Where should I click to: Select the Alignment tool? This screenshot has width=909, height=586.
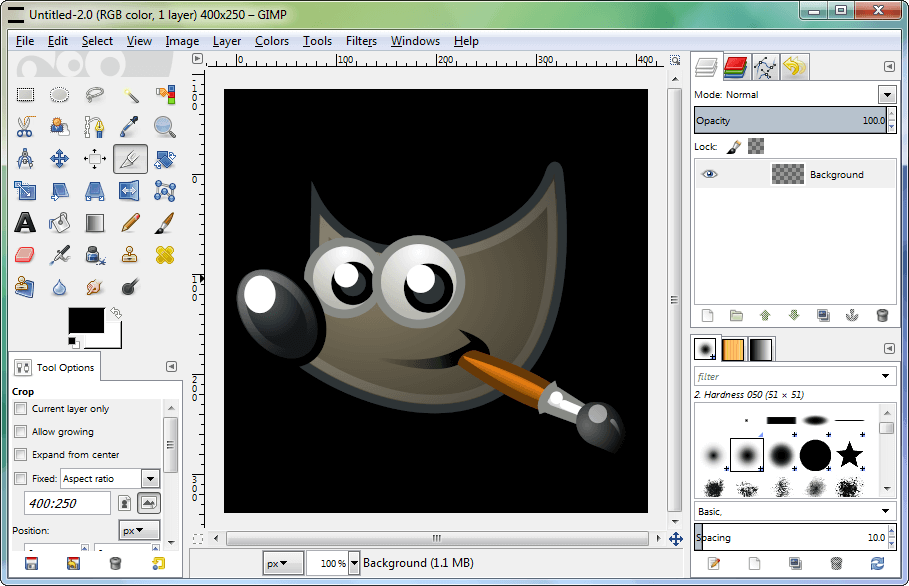[x=94, y=159]
